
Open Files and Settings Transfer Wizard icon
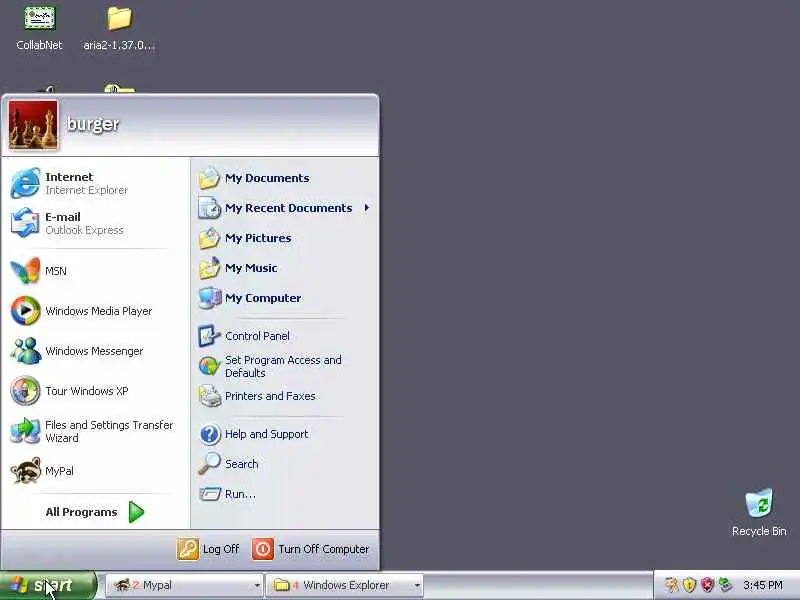pos(25,431)
